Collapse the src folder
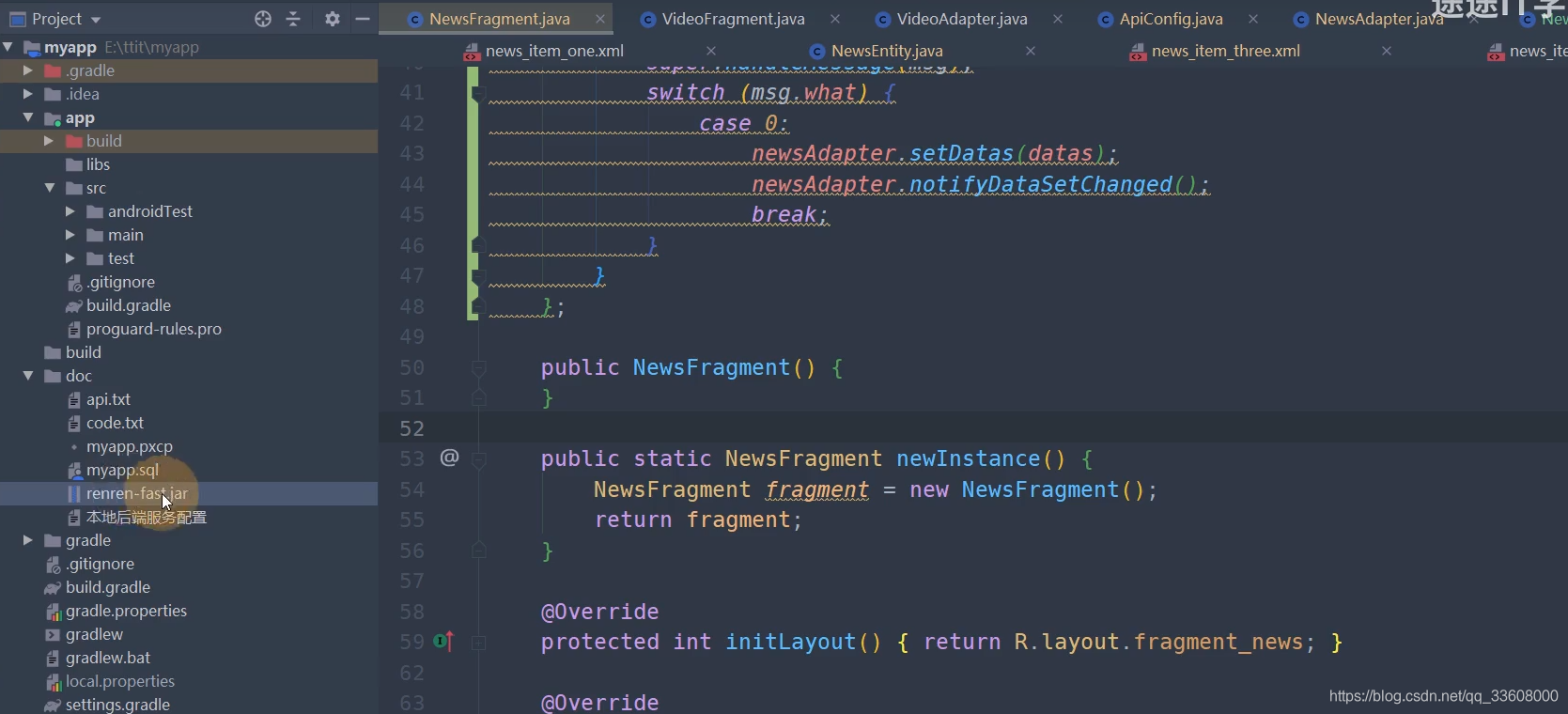The height and width of the screenshot is (714, 1568). [x=49, y=188]
